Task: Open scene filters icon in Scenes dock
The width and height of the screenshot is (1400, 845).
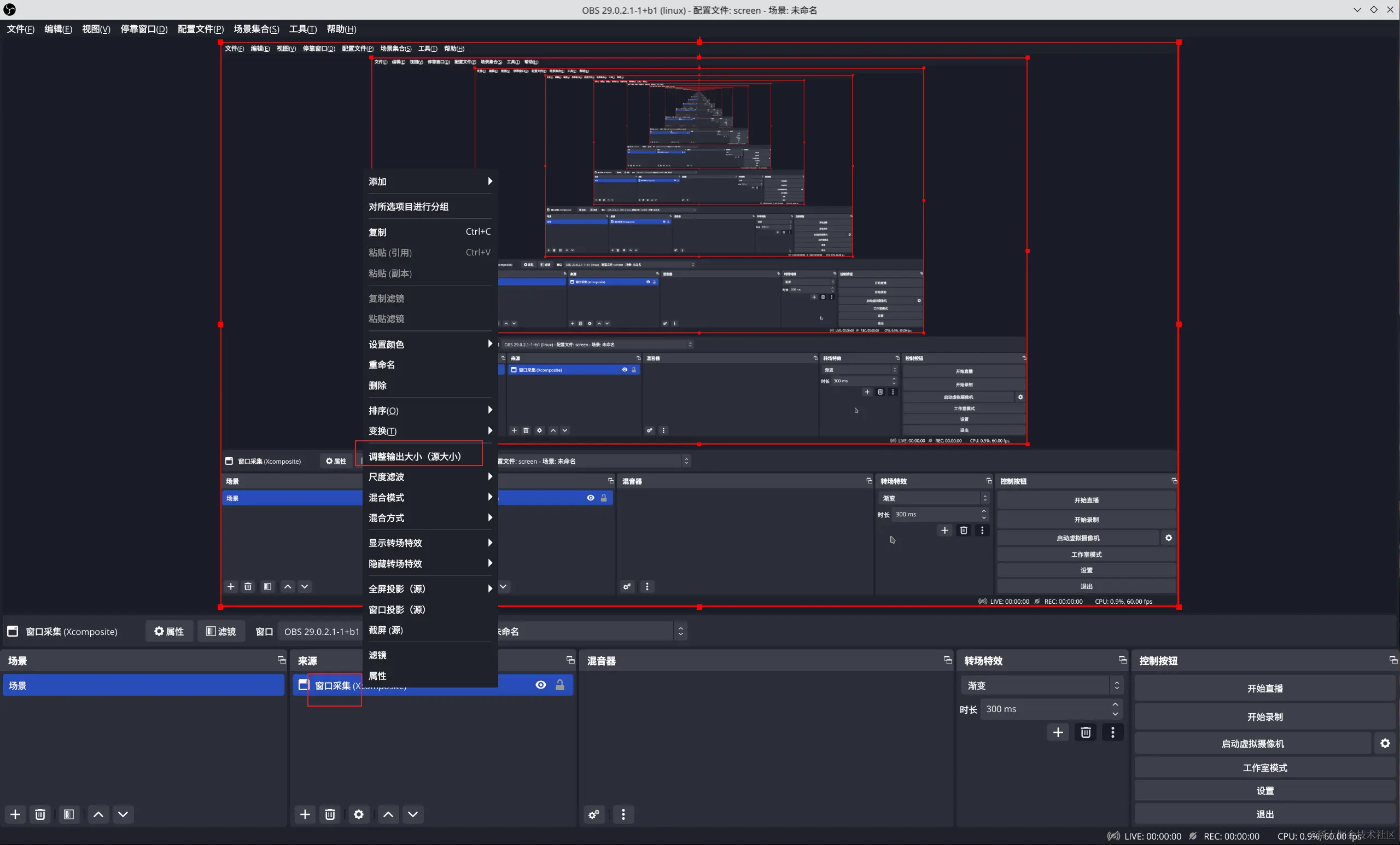Action: click(x=69, y=814)
